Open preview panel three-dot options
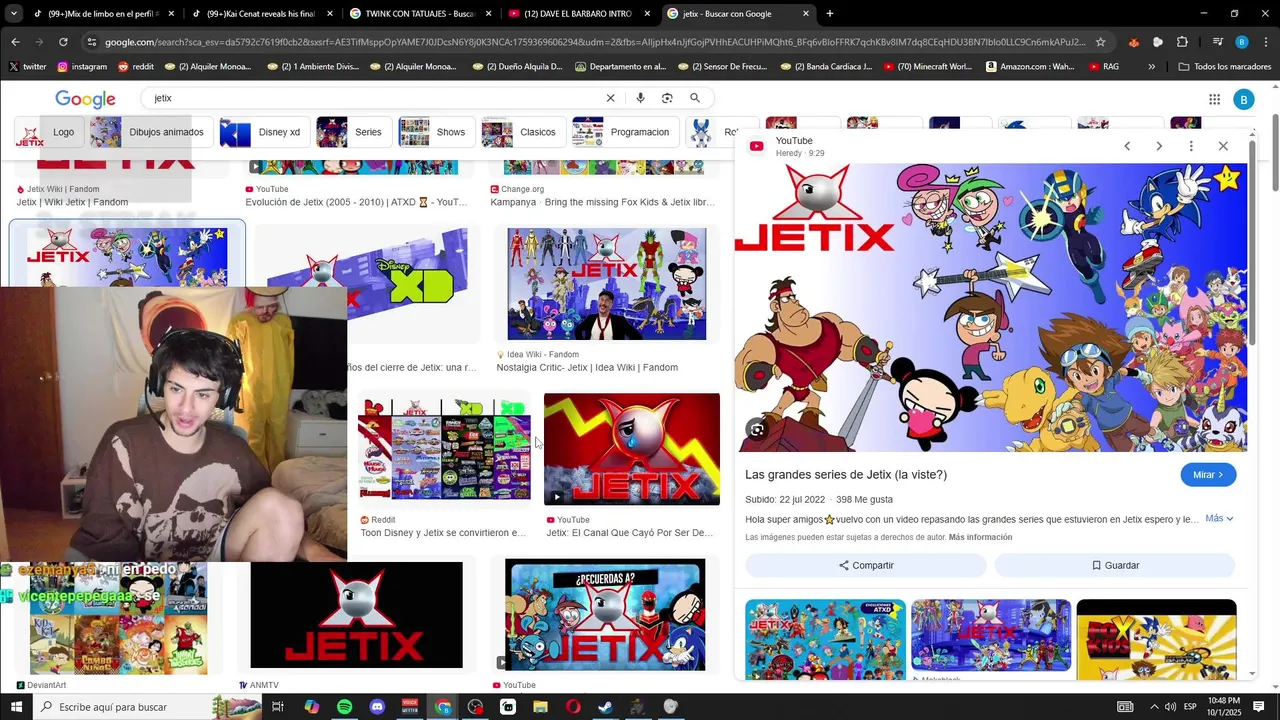 [1191, 146]
